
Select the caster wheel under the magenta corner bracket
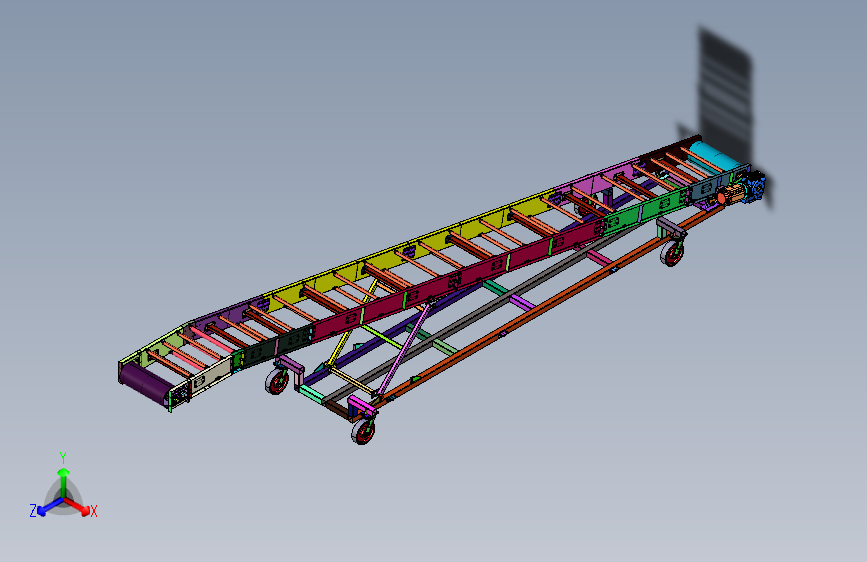tap(363, 430)
